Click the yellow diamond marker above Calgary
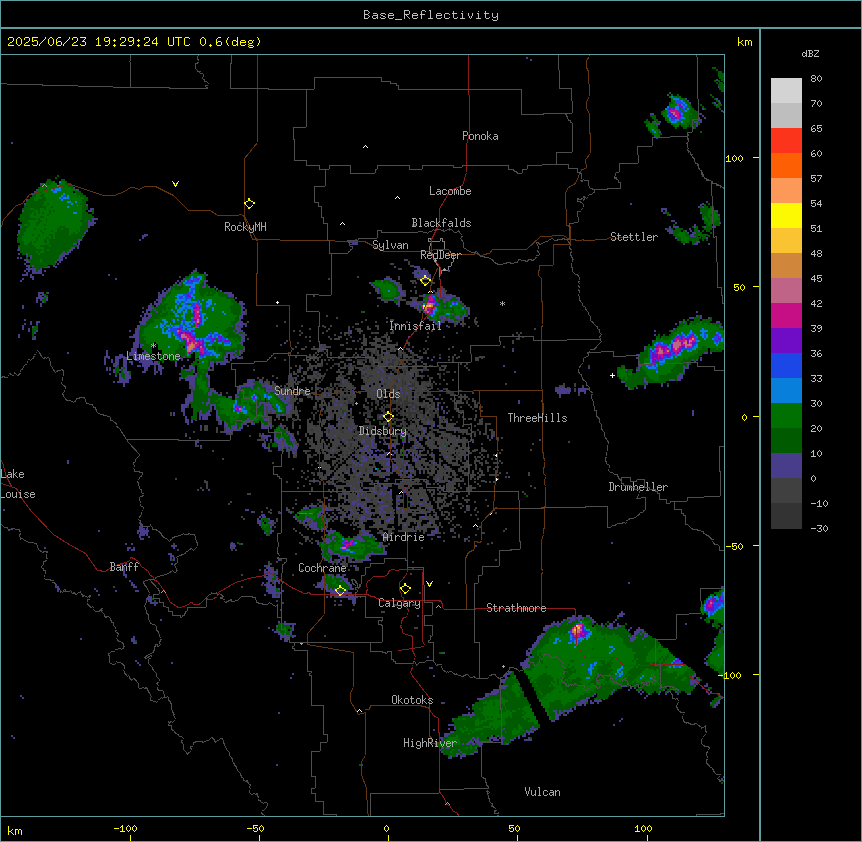This screenshot has height=842, width=862. click(406, 589)
